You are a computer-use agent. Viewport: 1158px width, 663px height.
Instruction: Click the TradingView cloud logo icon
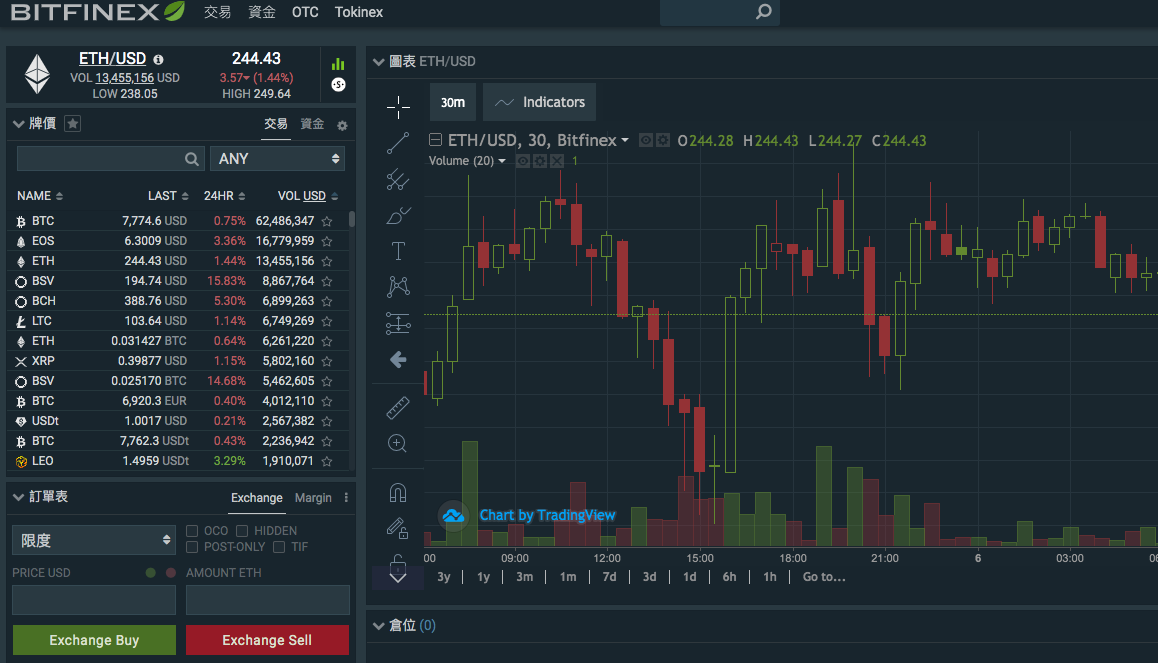(x=453, y=515)
